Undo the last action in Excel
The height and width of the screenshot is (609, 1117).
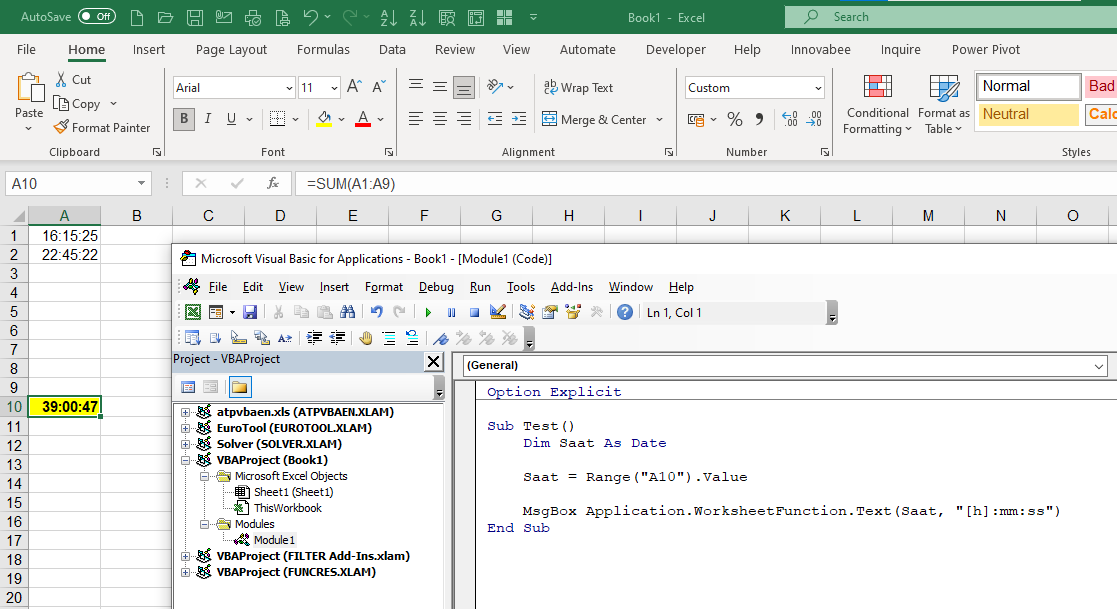[x=311, y=17]
